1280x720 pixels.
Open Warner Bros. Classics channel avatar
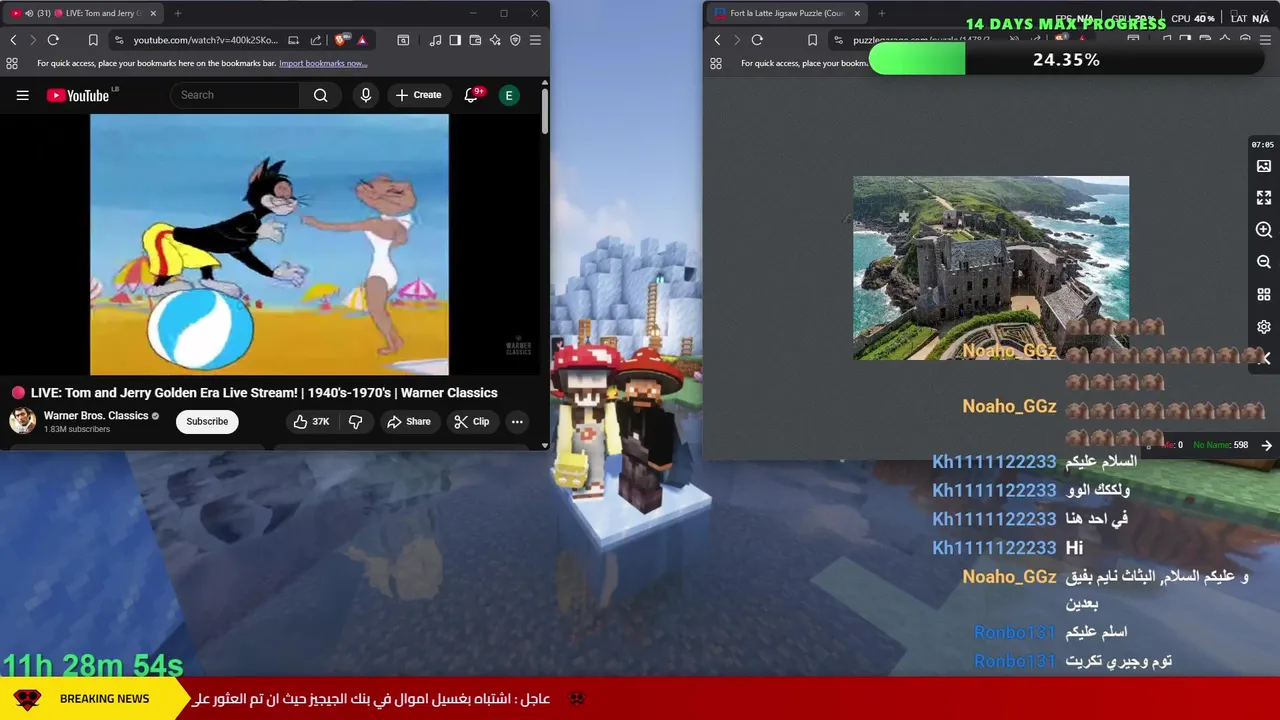(22, 421)
